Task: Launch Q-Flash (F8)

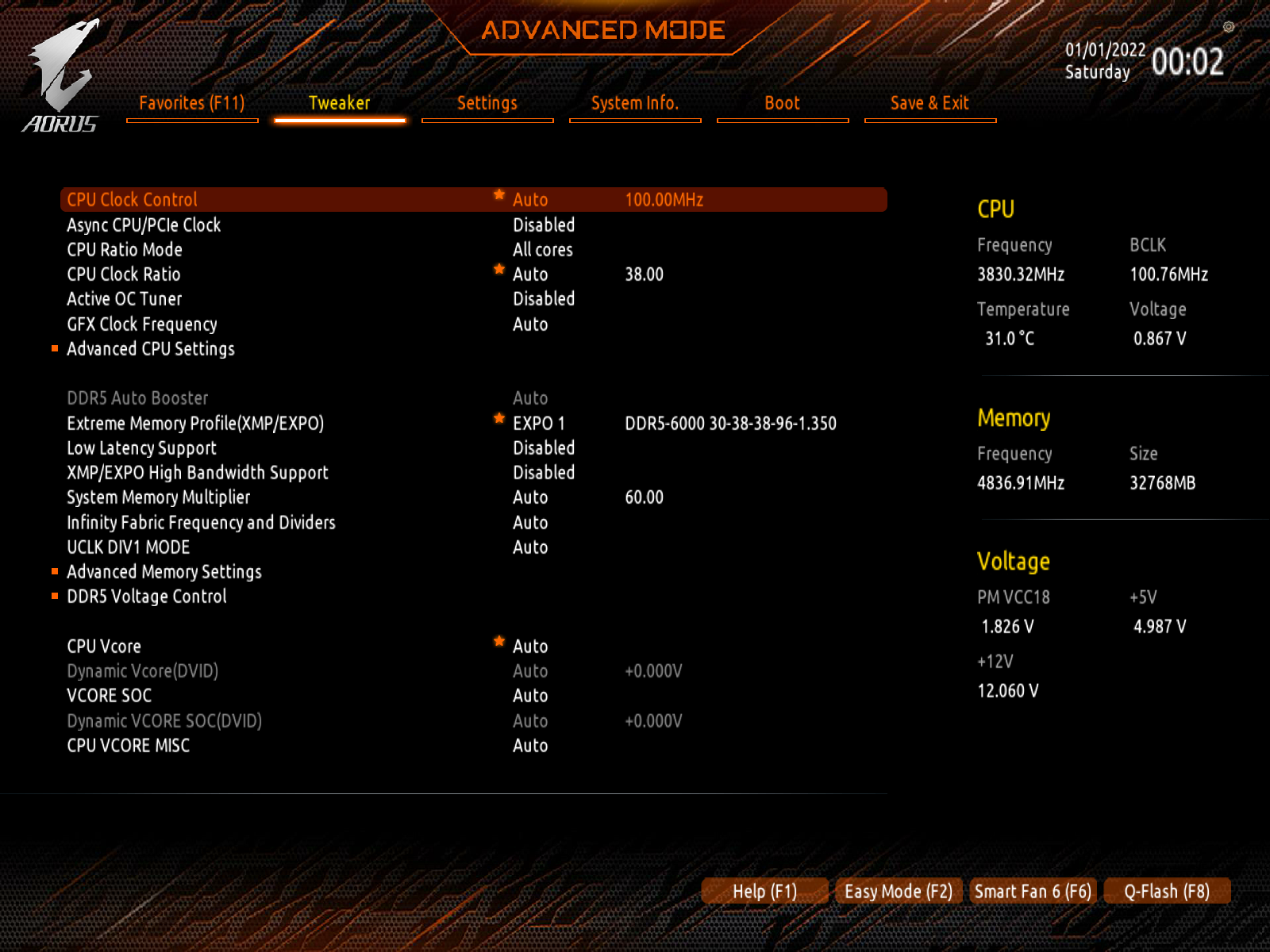Action: click(1167, 891)
